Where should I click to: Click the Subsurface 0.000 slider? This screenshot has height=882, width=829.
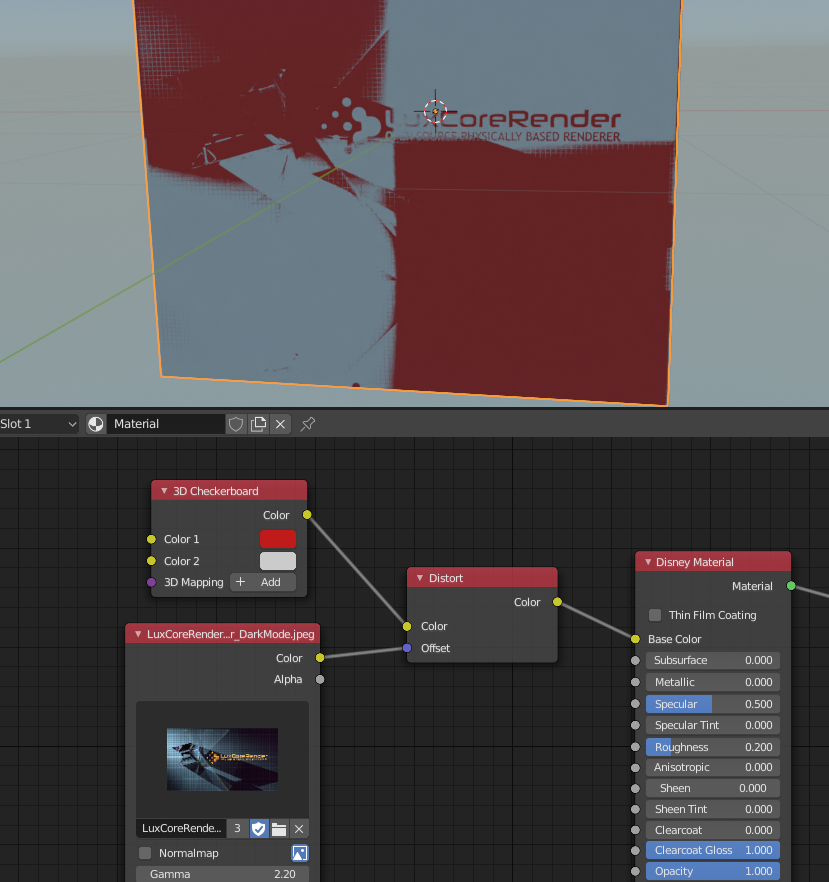tap(713, 660)
